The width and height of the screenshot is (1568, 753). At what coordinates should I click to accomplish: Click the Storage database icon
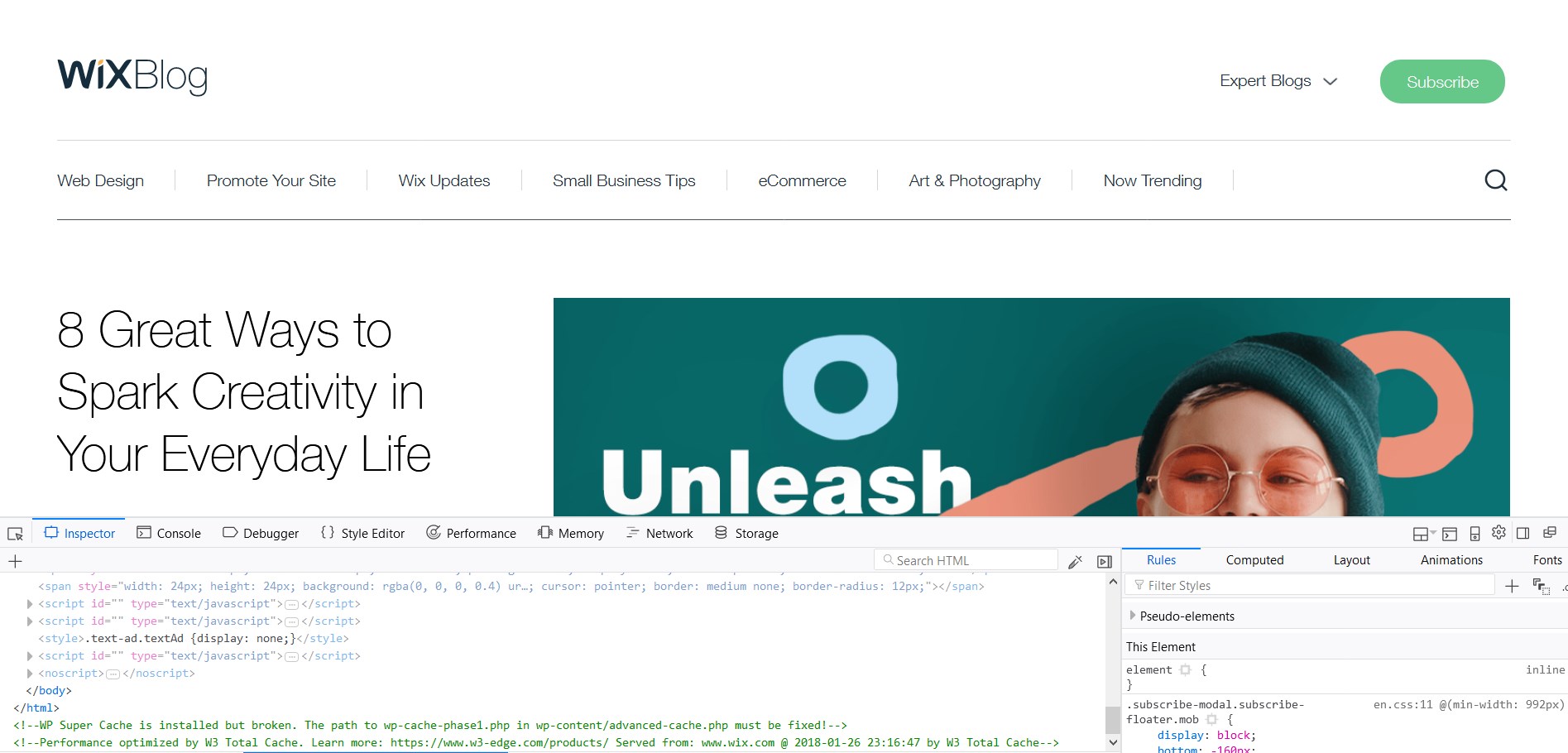pos(722,533)
